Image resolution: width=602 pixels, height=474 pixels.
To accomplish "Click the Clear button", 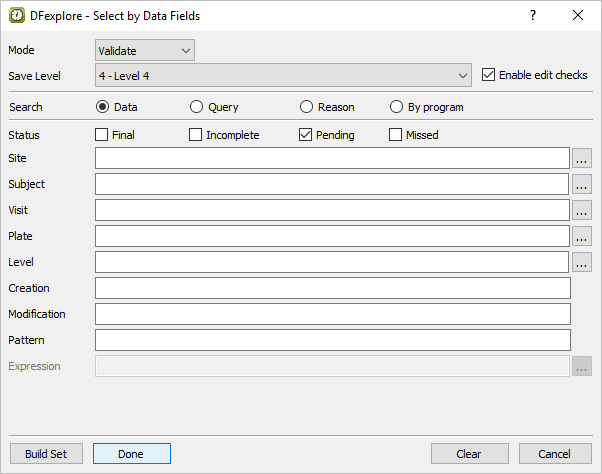I will pos(469,454).
